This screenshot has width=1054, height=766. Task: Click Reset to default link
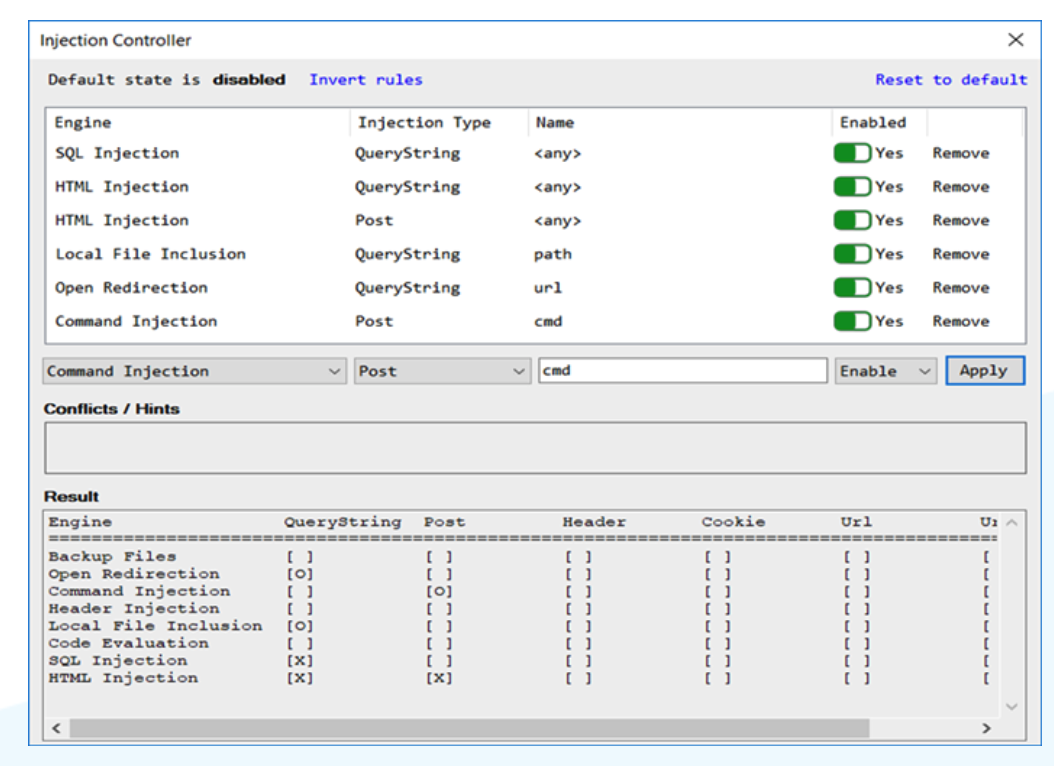(951, 79)
